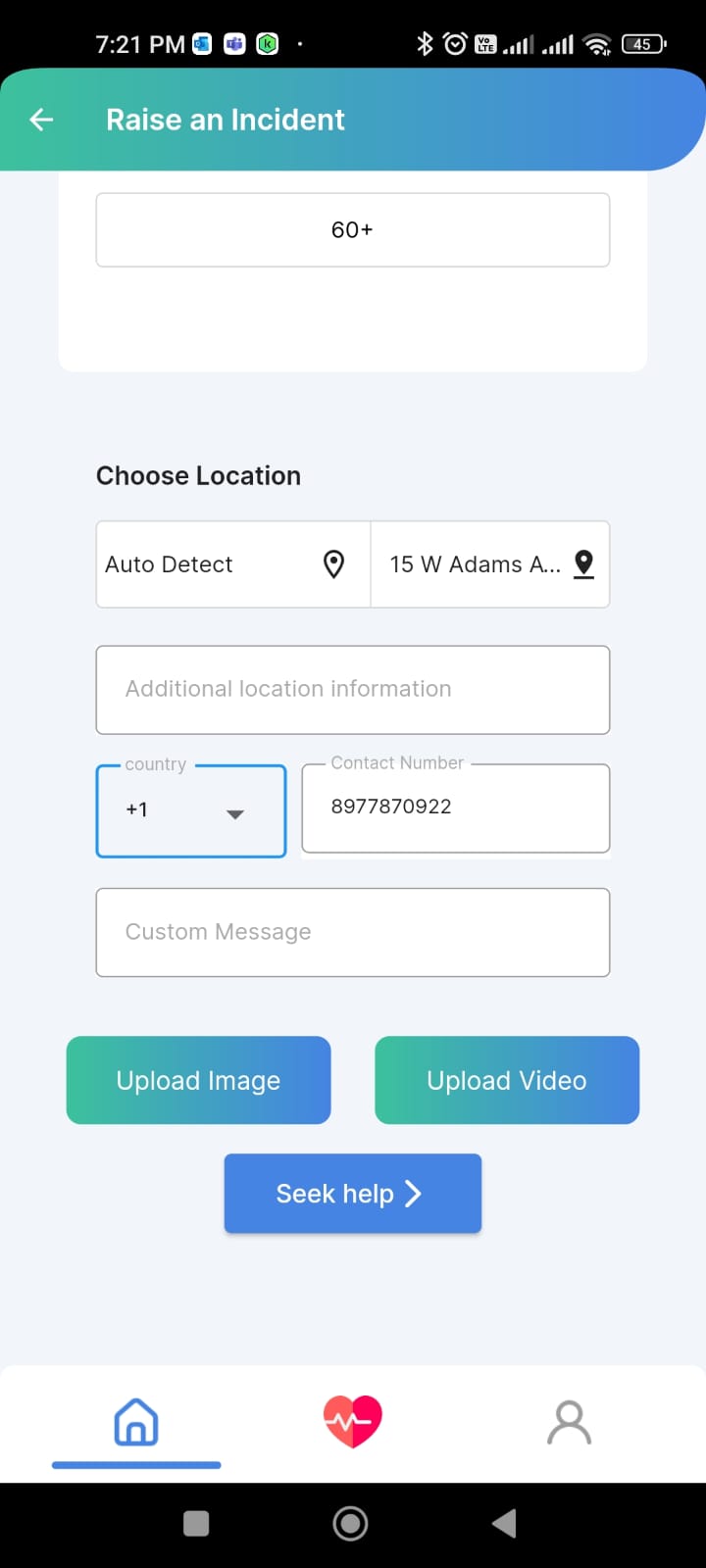Tap the country dropdown arrow

click(235, 813)
